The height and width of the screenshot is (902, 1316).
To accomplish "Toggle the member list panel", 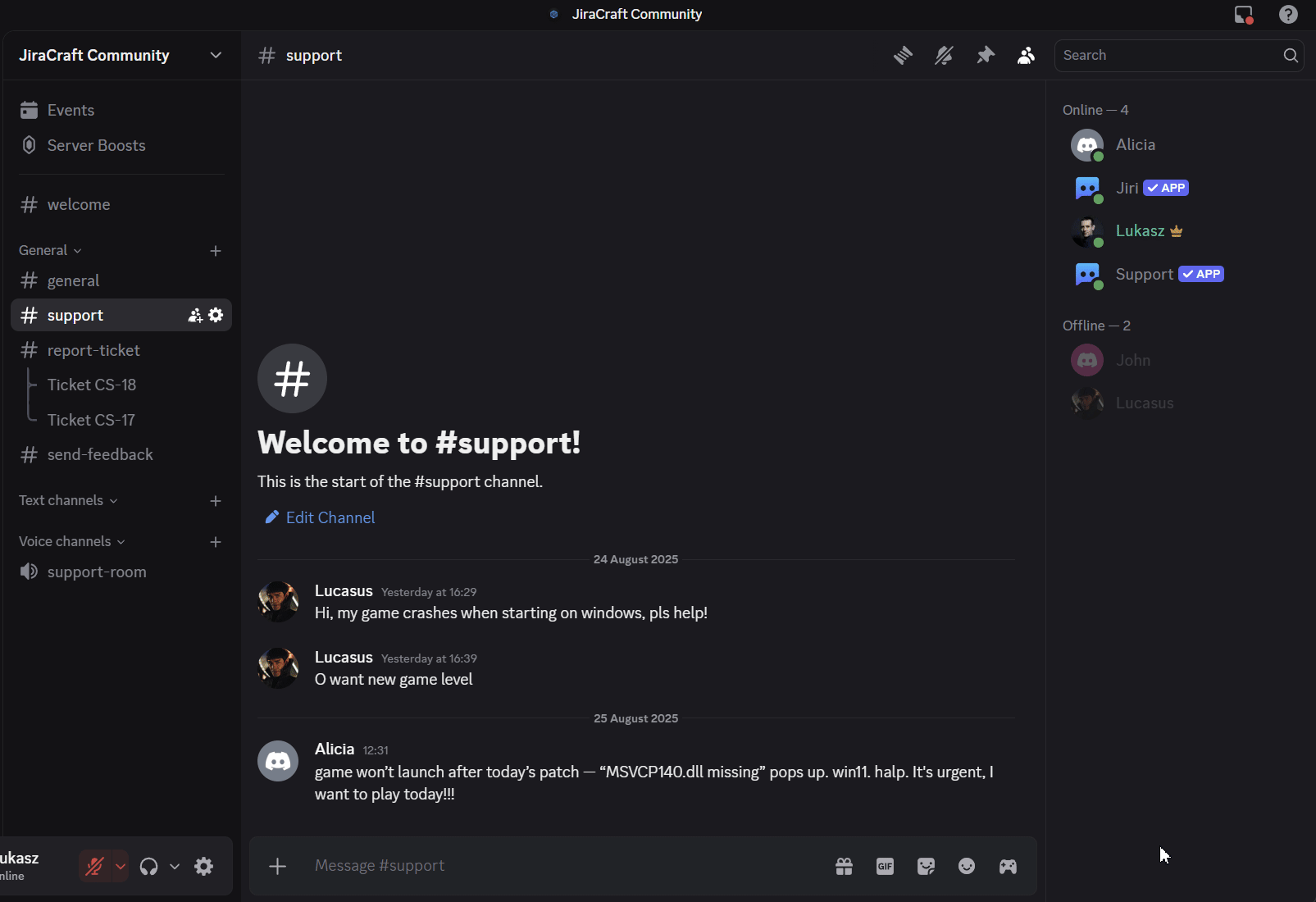I will (x=1026, y=55).
